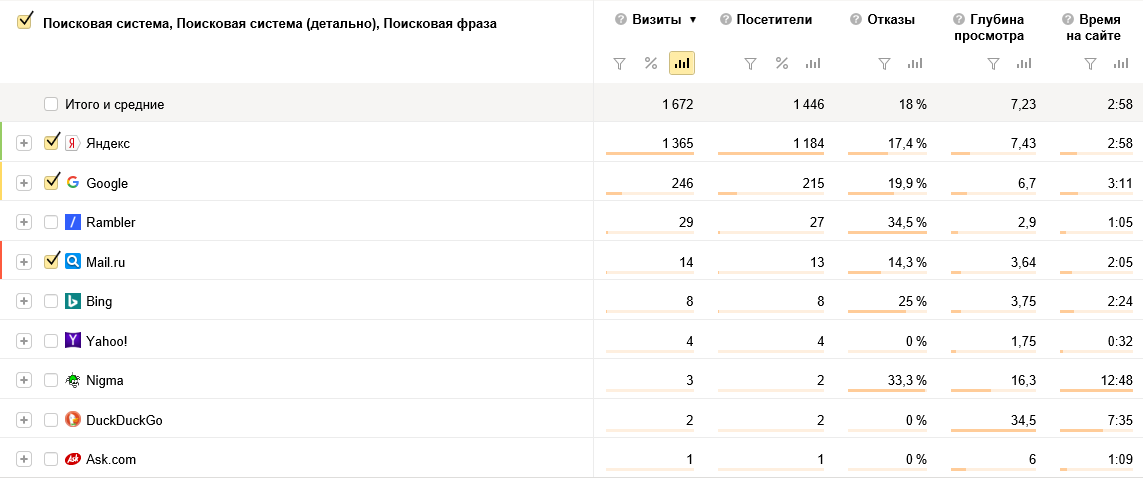Click the Nigma search engine name

104,381
